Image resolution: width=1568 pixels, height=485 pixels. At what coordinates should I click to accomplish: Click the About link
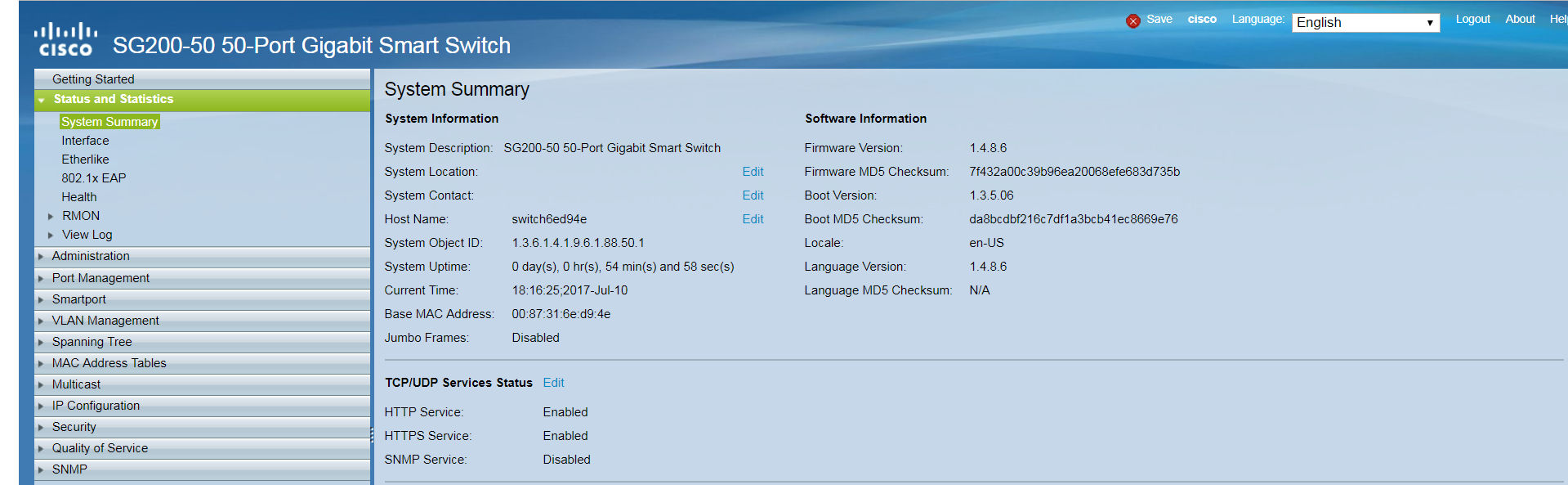tap(1521, 19)
